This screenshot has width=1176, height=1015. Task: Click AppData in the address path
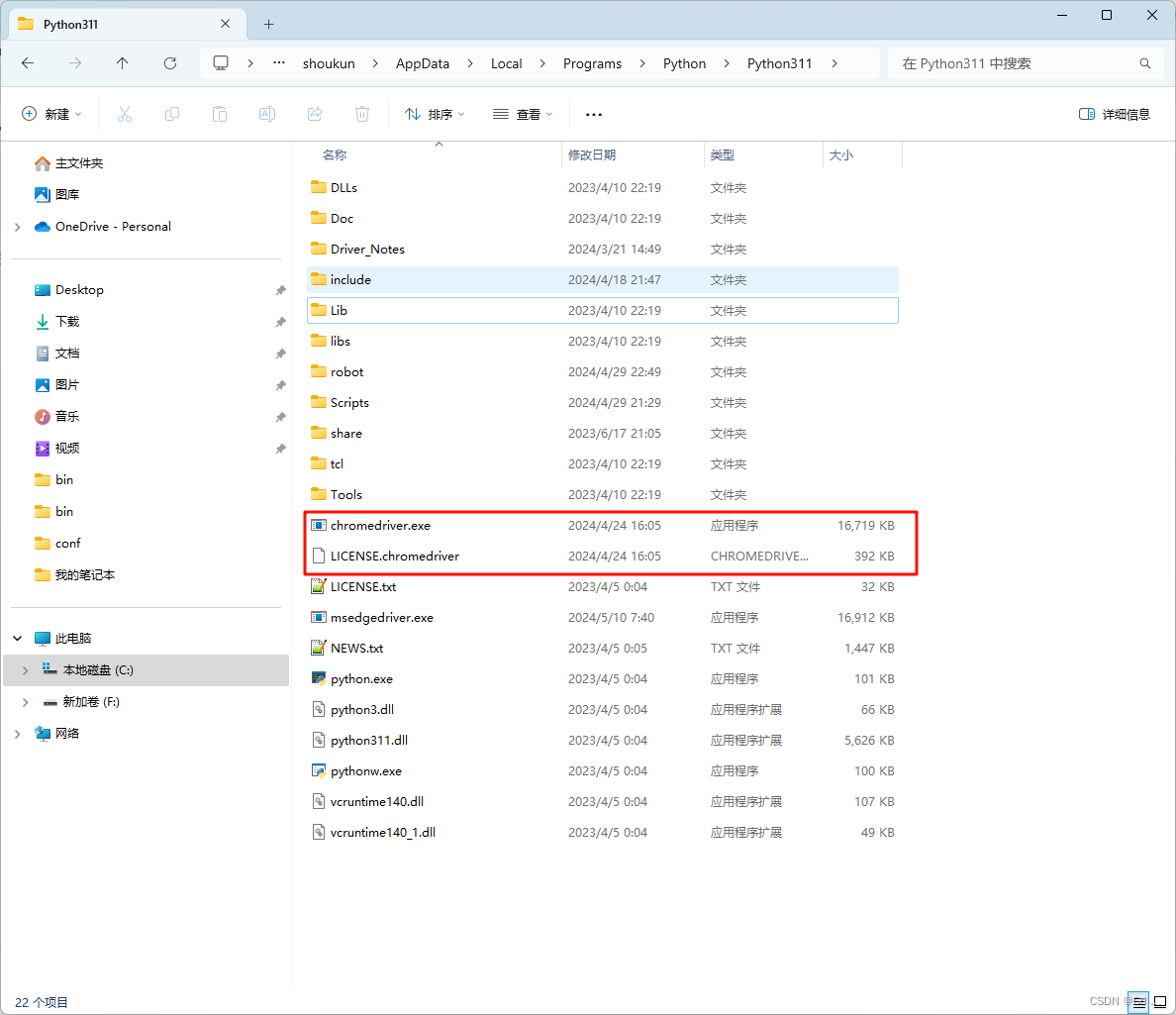point(423,63)
